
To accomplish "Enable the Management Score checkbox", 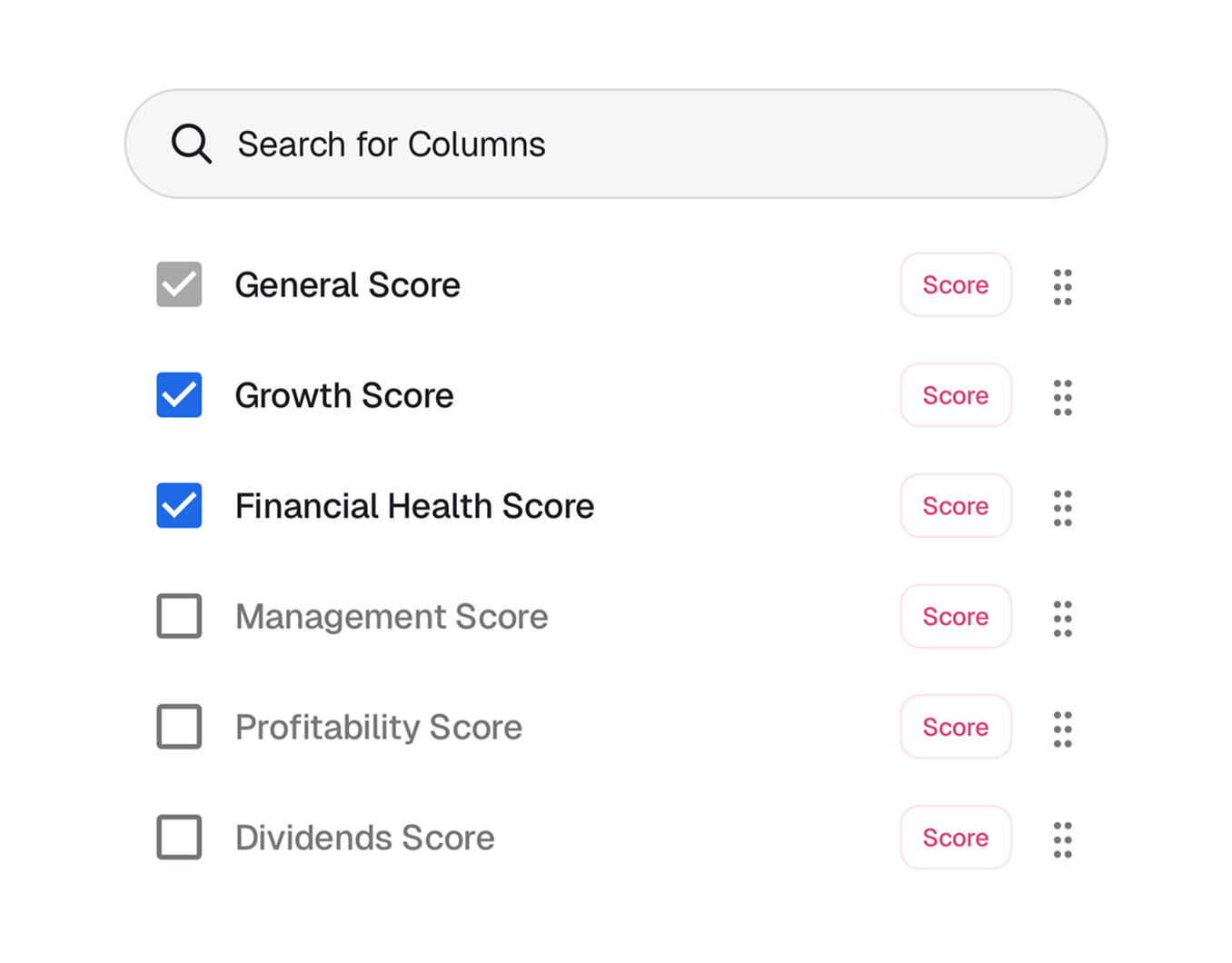I will tap(178, 617).
